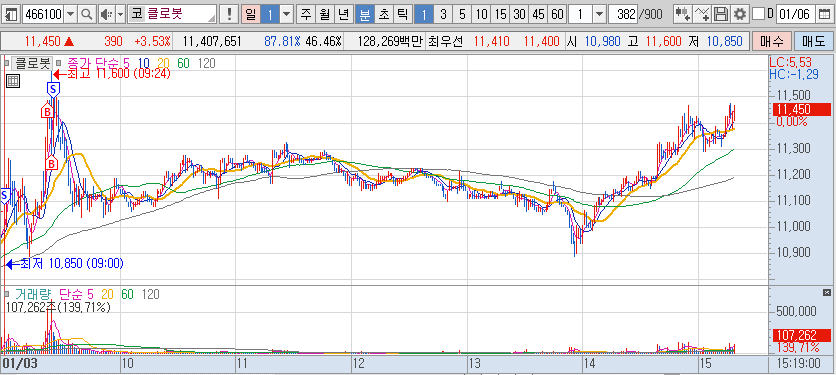Click the menu panel toggle icon beside code 466100
The width and height of the screenshot is (836, 375).
click(11, 14)
